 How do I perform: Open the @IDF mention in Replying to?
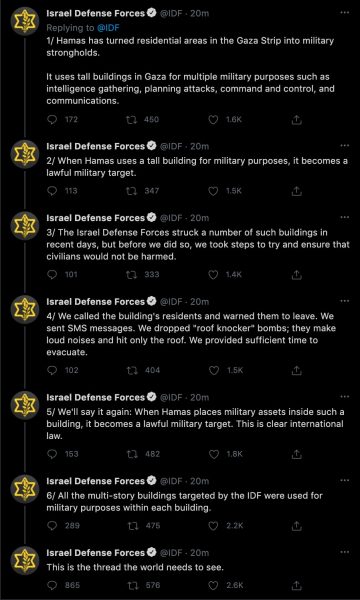click(109, 28)
